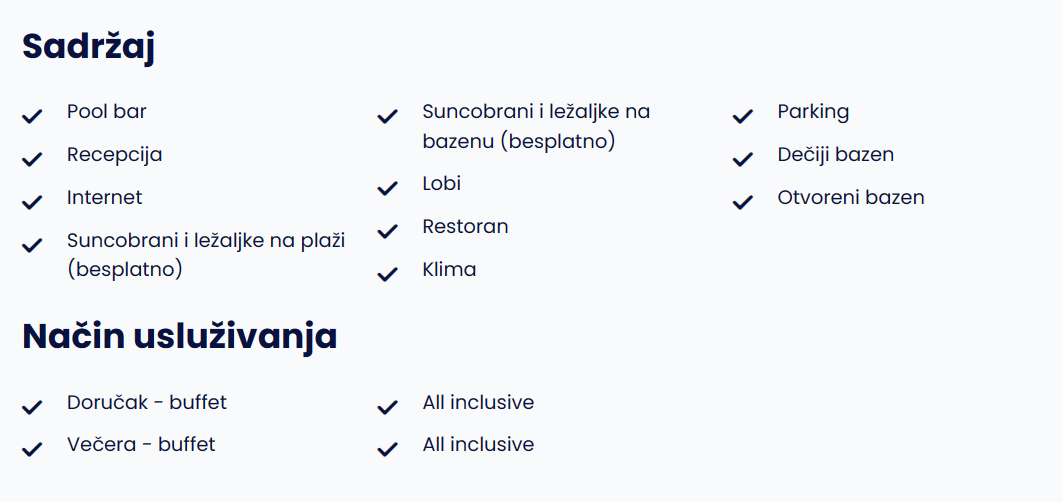The width and height of the screenshot is (1062, 502).
Task: Select the checkmark next to Dečiji bazen
Action: click(743, 160)
